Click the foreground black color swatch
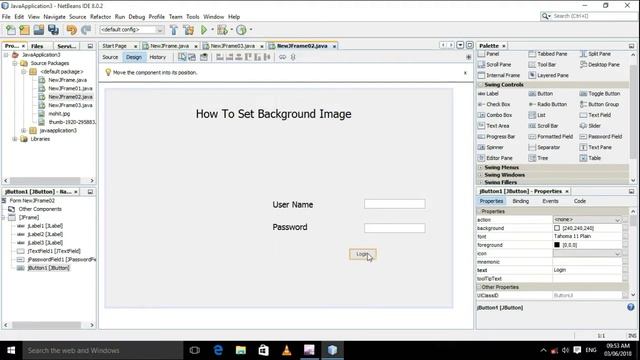The width and height of the screenshot is (640, 360). (x=557, y=245)
